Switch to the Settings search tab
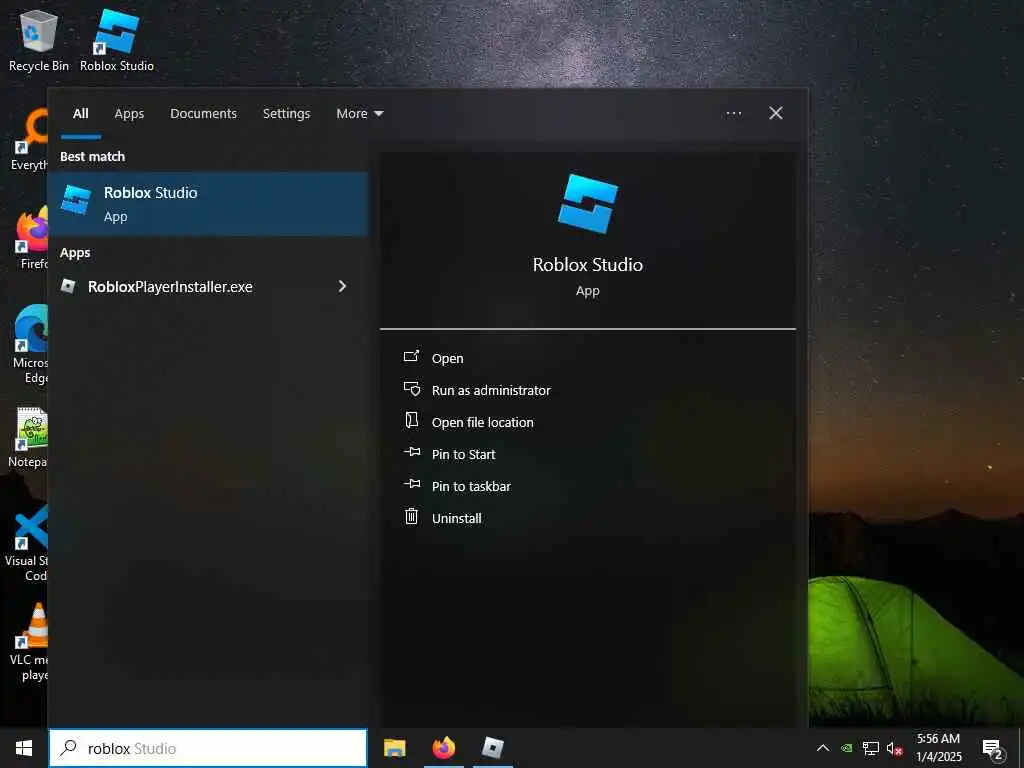The image size is (1024, 768). tap(287, 114)
